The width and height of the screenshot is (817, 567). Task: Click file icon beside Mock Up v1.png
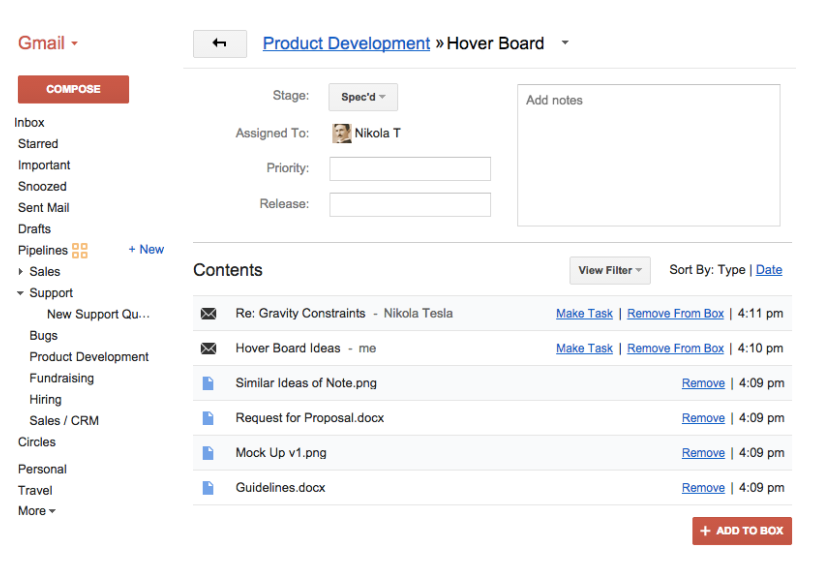pos(208,453)
